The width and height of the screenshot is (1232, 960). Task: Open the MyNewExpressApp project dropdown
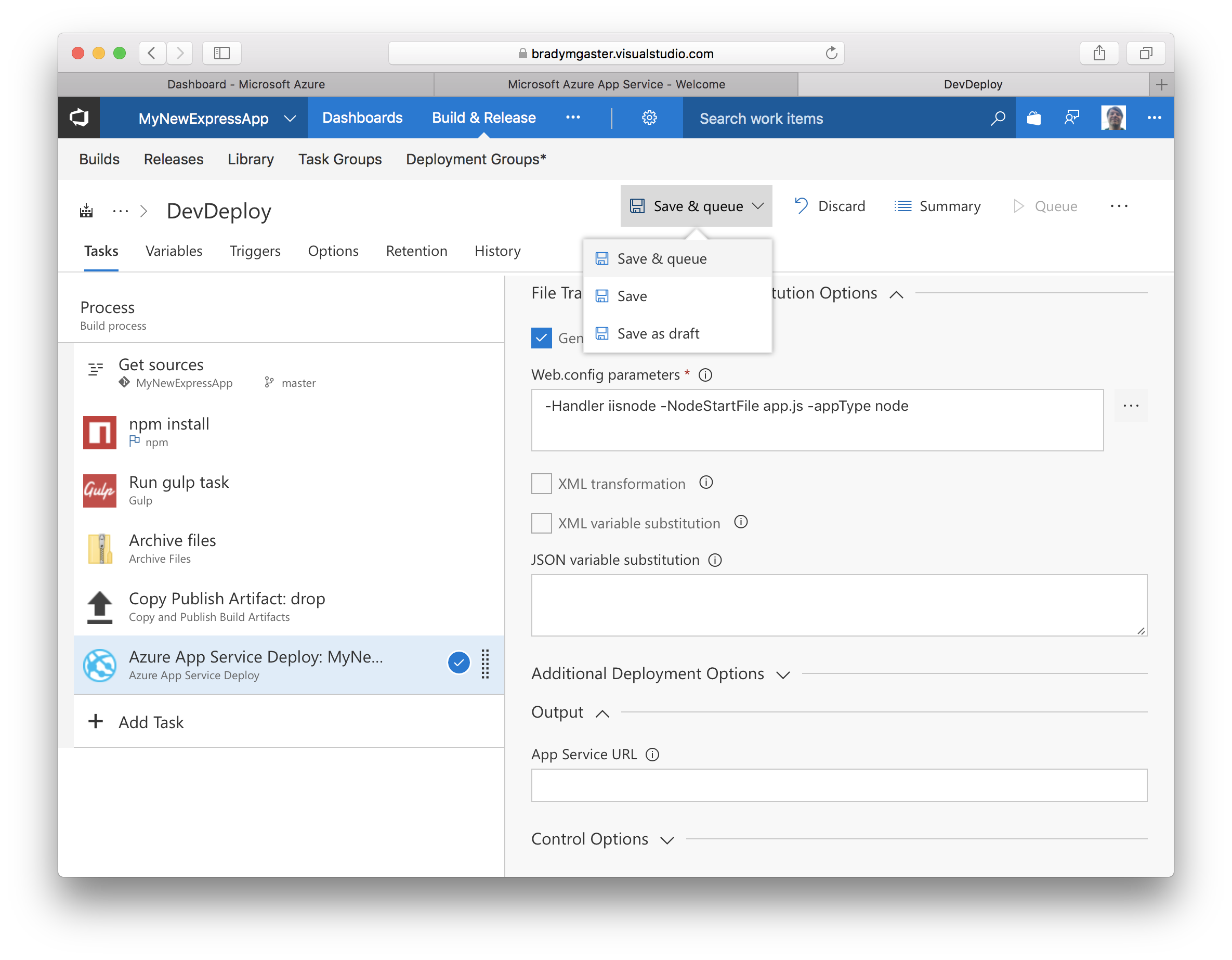pos(290,119)
